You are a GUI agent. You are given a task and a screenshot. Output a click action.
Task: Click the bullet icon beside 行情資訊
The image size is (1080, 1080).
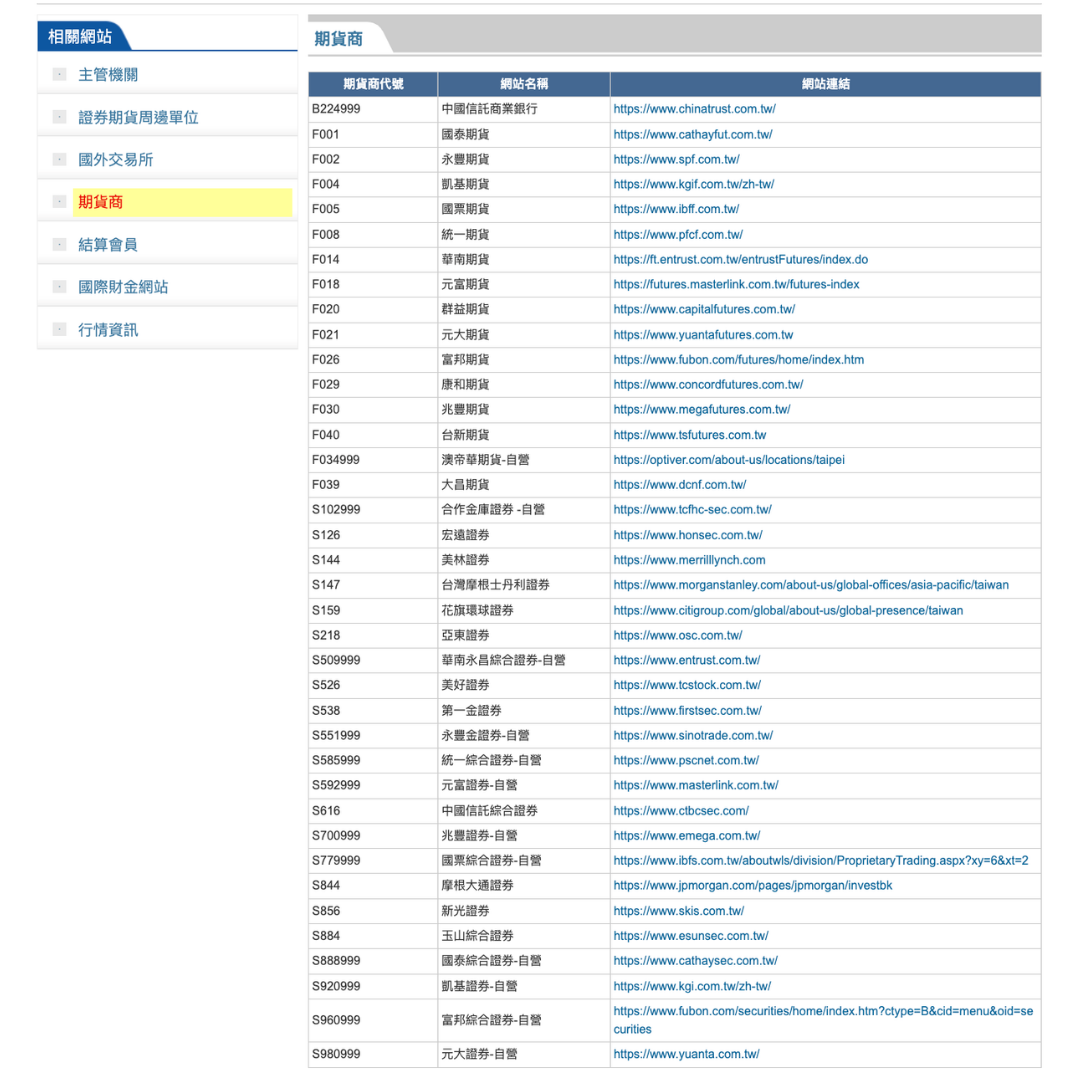[59, 330]
